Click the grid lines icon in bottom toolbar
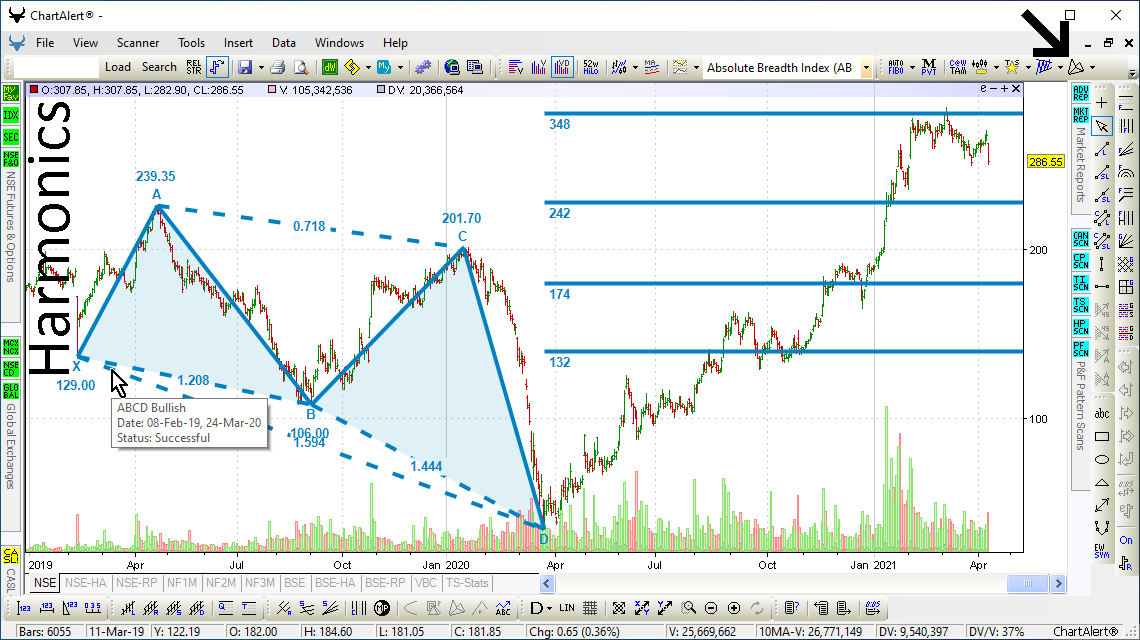 590,608
